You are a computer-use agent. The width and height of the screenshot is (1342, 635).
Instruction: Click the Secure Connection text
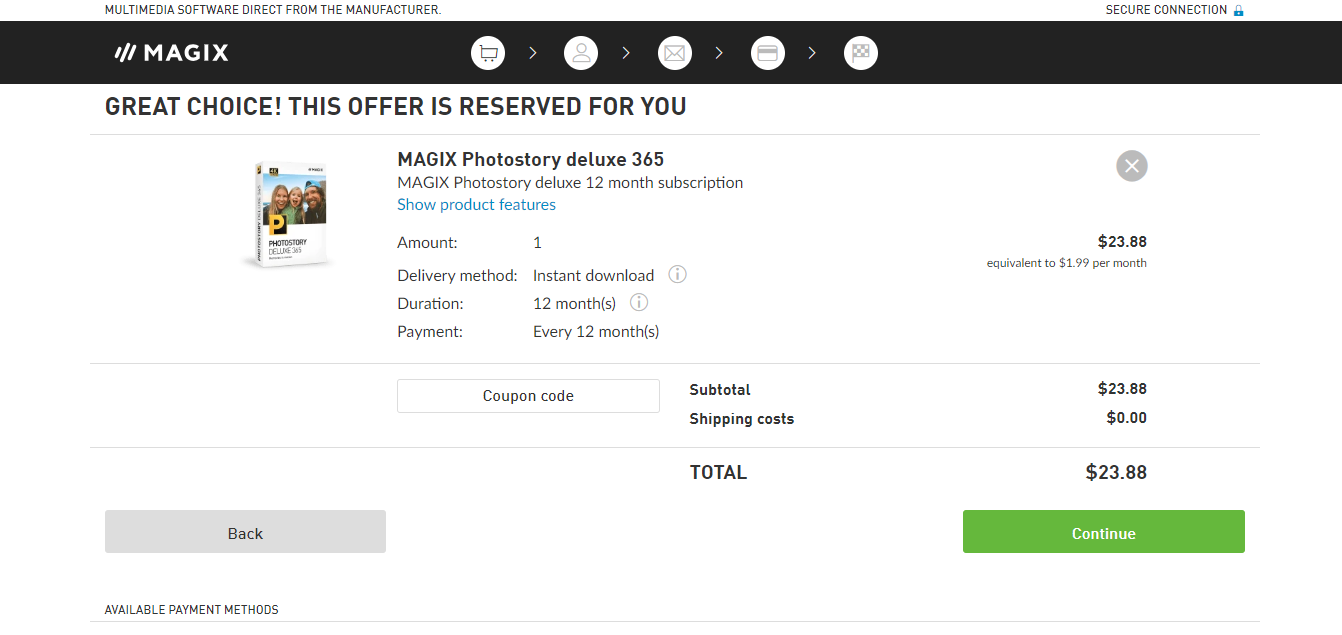point(1166,10)
